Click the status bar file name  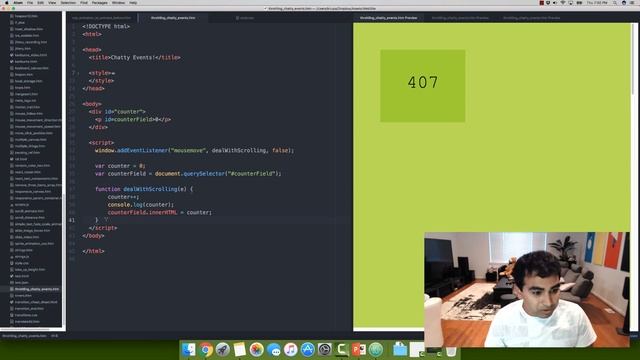pos(24,336)
